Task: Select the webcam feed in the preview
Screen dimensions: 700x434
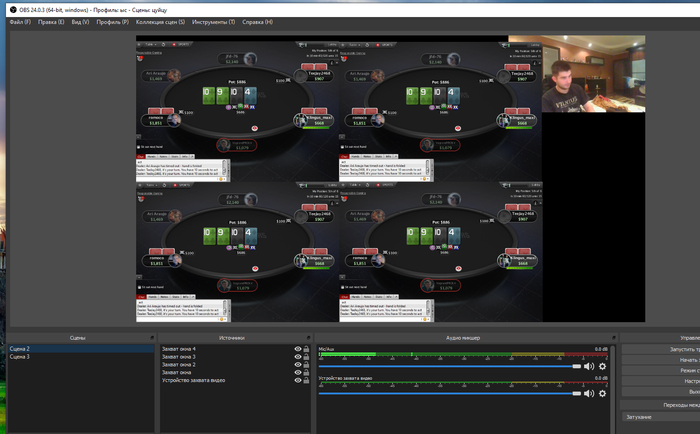Action: click(x=593, y=74)
